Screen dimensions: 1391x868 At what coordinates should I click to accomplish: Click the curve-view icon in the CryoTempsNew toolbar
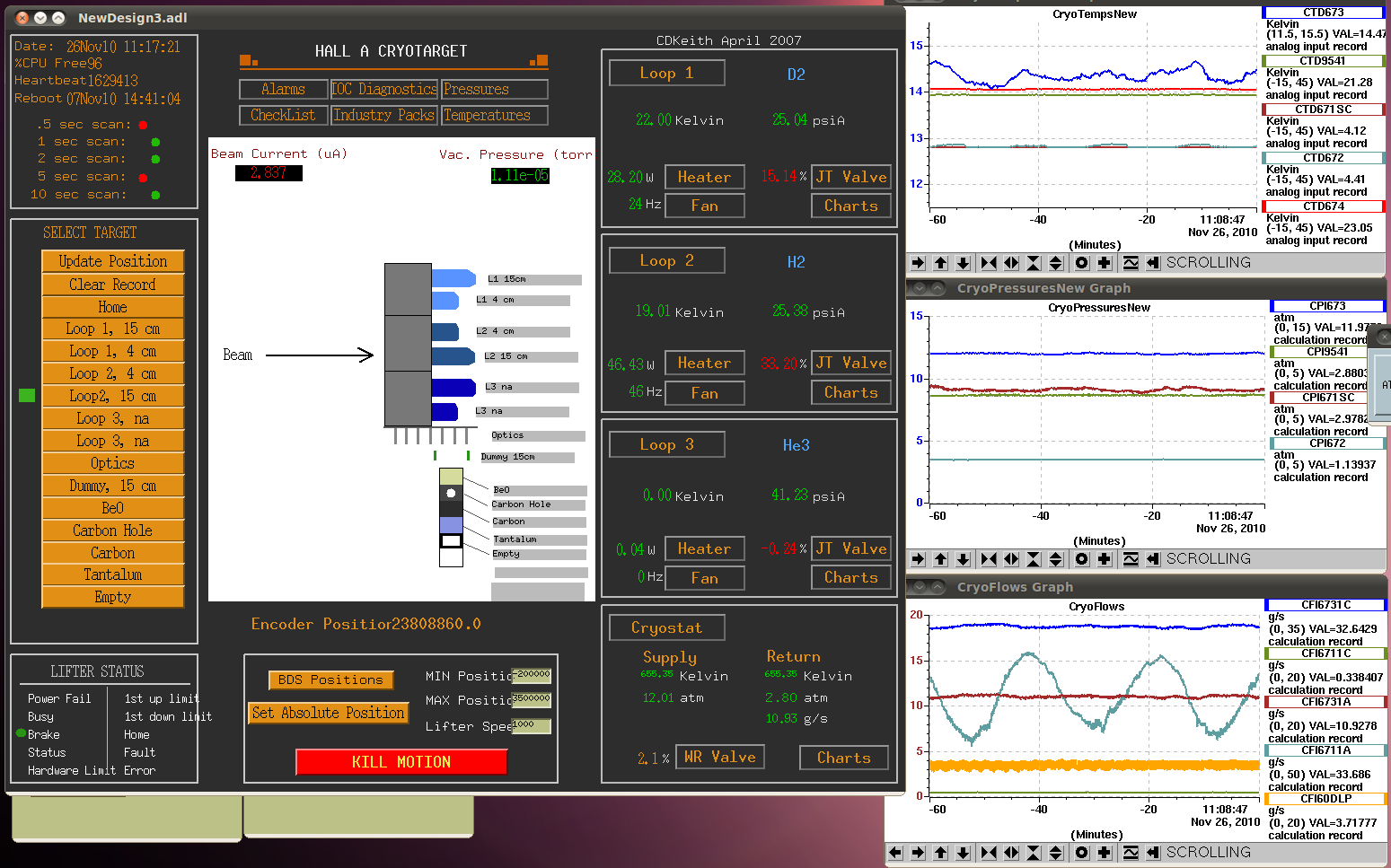(x=1131, y=263)
